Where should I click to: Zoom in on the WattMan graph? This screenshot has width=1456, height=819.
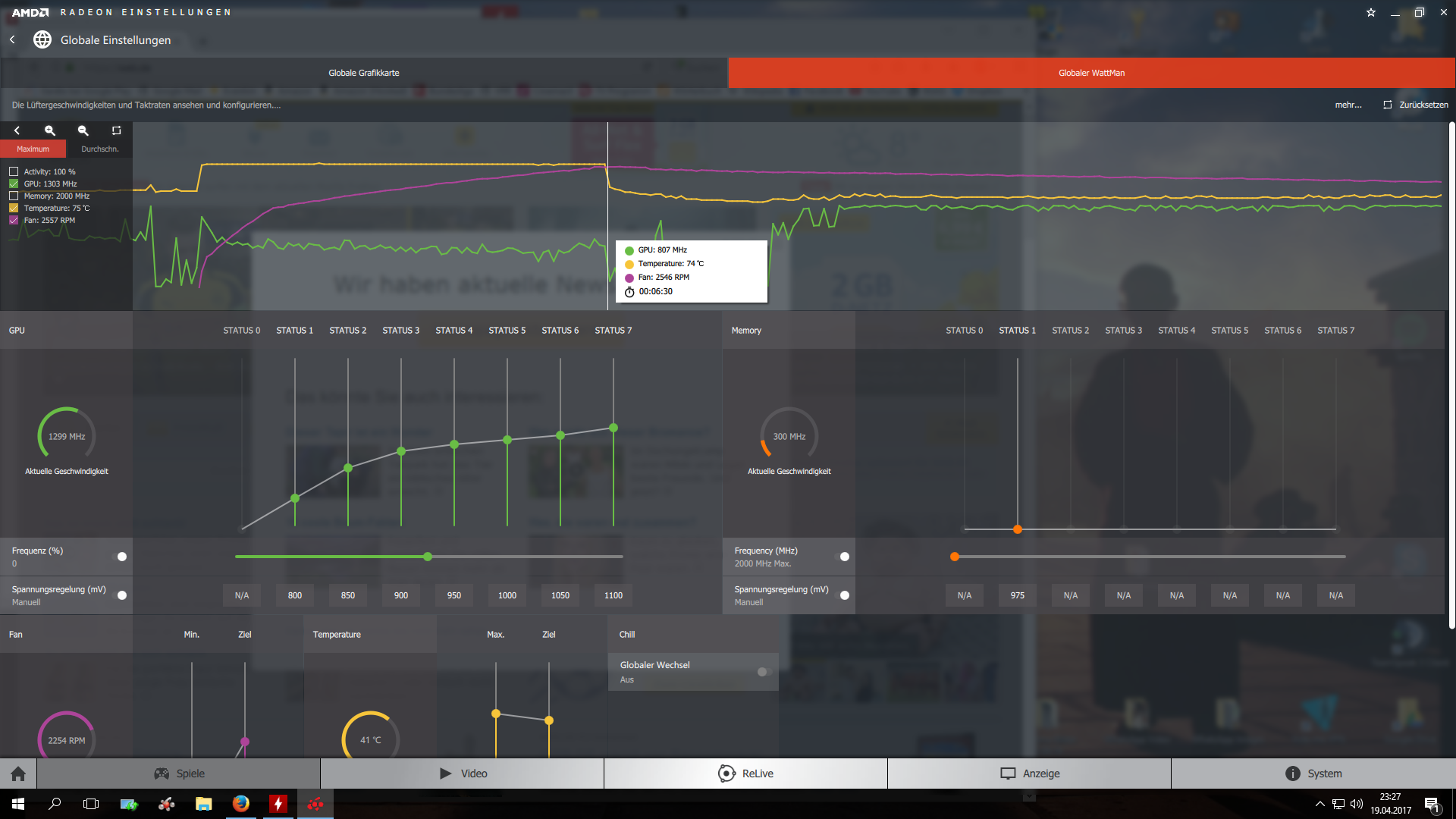pos(50,130)
